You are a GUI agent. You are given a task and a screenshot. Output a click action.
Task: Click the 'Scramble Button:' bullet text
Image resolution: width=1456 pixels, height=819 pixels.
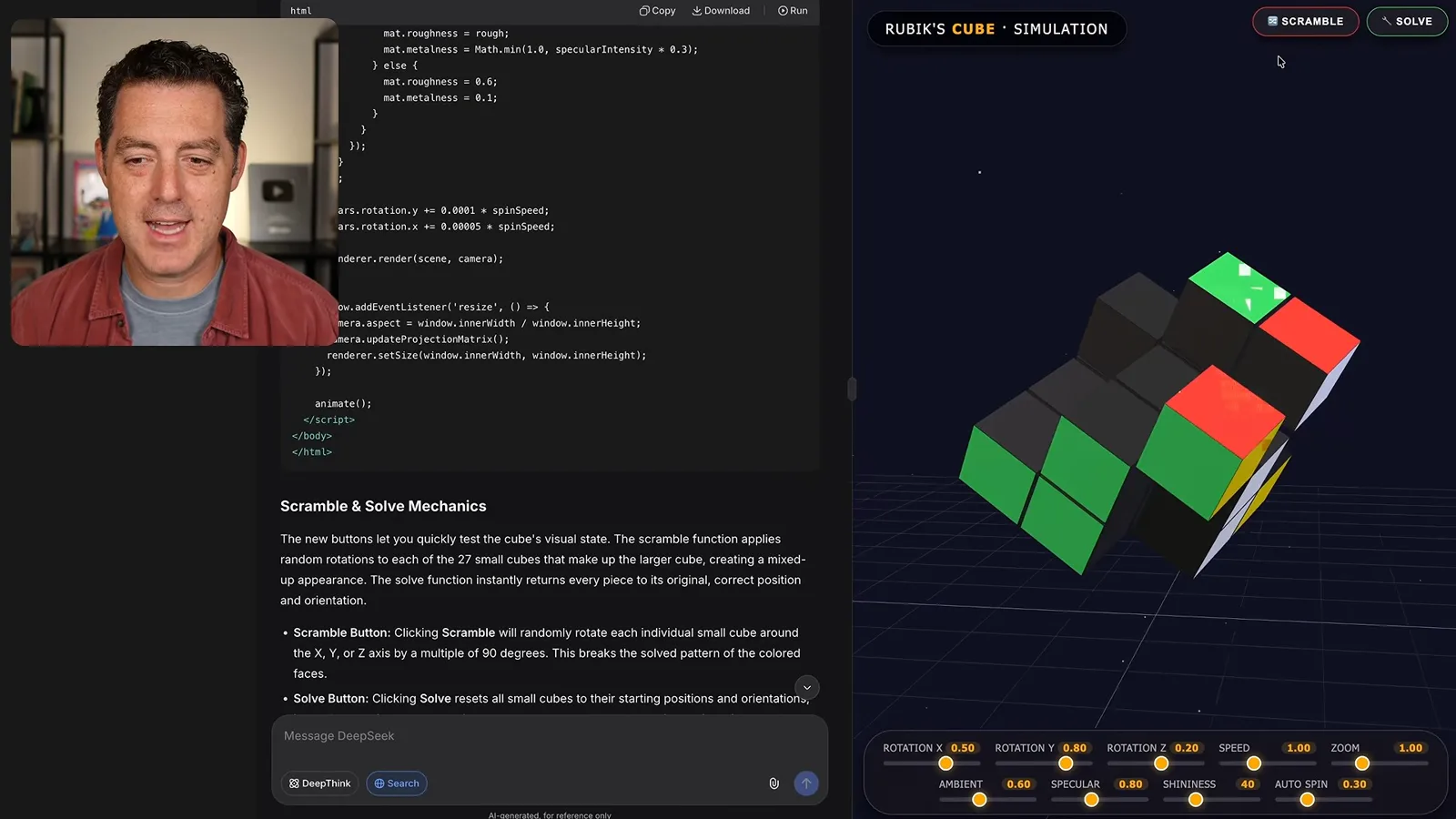tap(341, 632)
